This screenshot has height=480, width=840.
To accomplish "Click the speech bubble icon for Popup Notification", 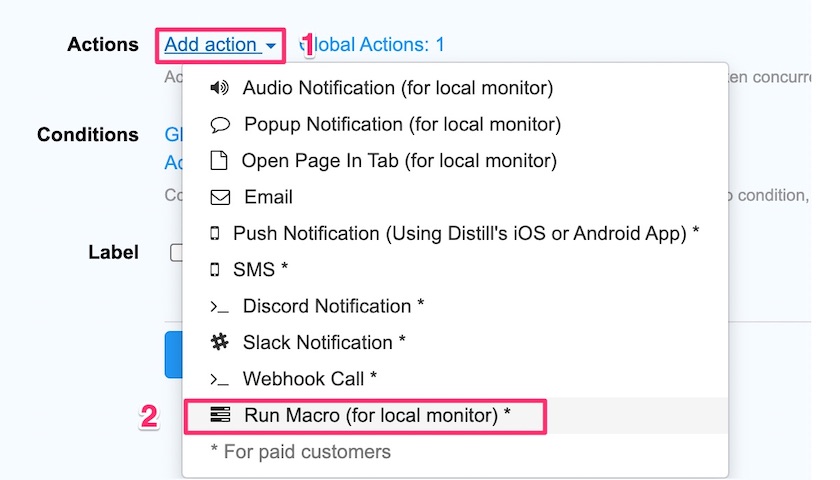I will coord(220,125).
